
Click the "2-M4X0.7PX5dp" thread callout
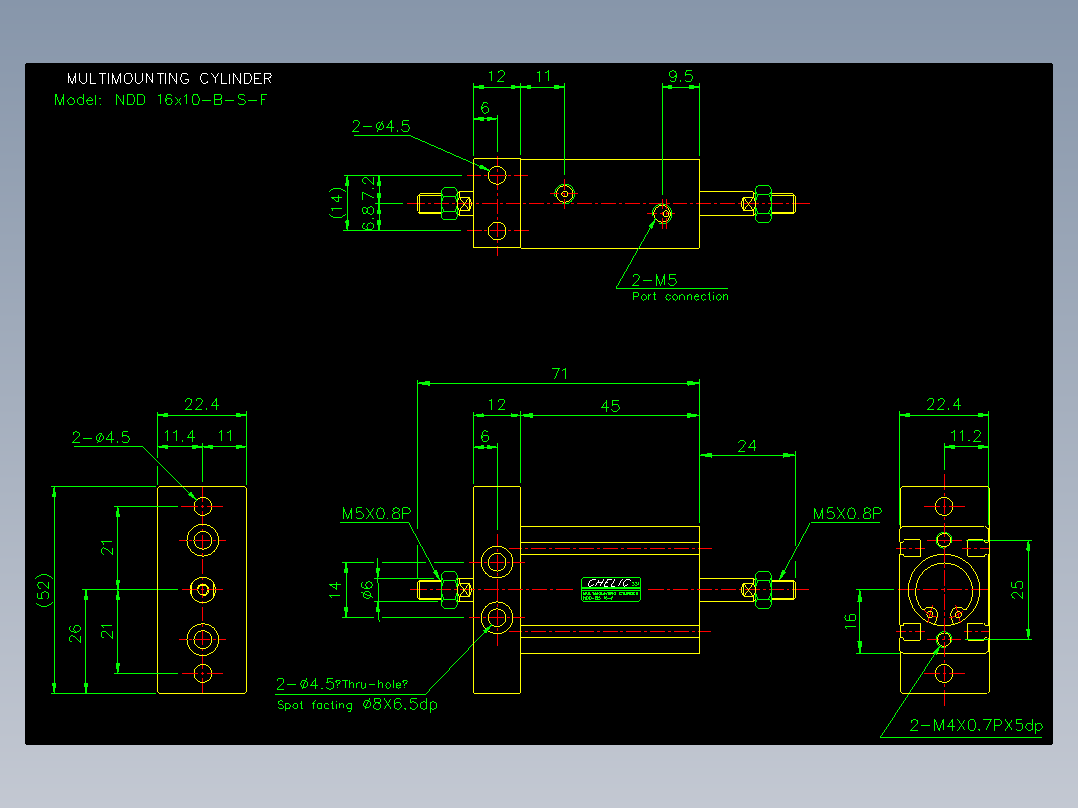click(976, 725)
